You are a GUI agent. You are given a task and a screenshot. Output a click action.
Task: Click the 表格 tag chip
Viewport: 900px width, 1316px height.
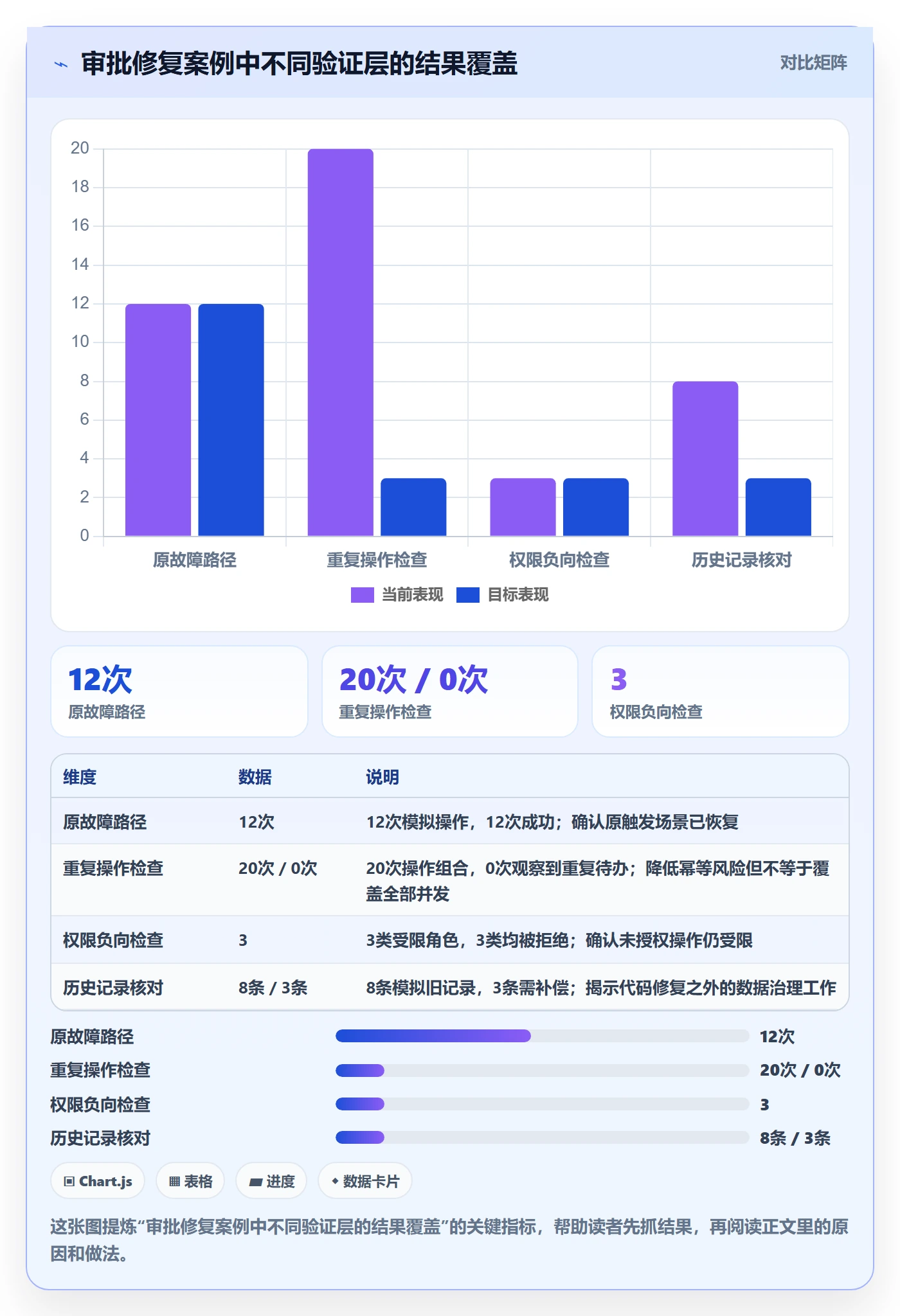[x=190, y=1181]
